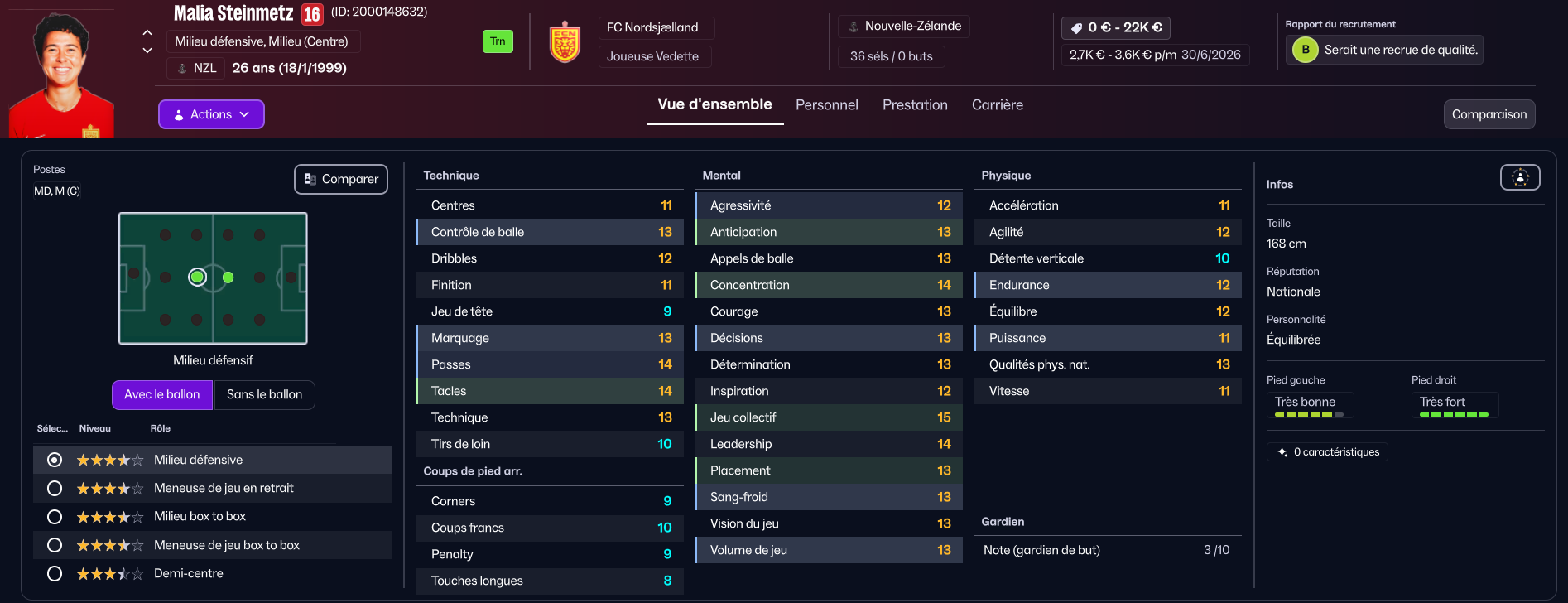
Task: Click the squad number 16 badge
Action: 312,14
